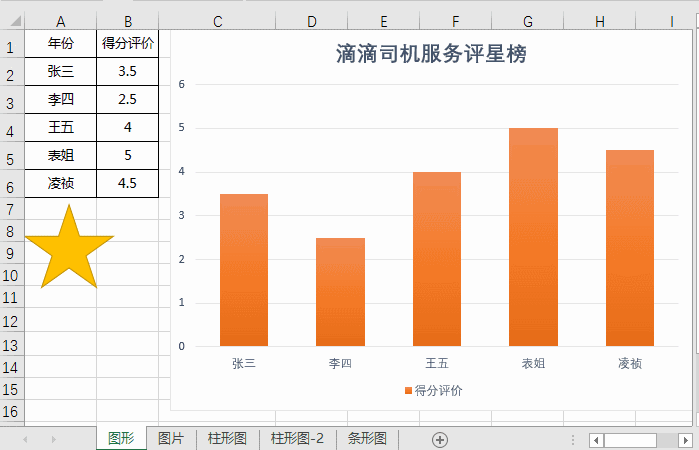
Task: Select the 李四 bar in the chart
Action: pos(341,292)
